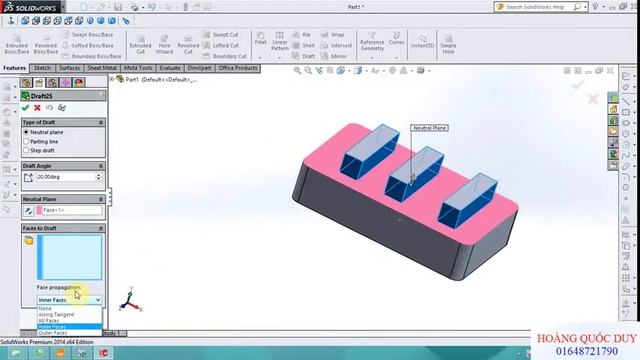Switch to the Evaluate tab
The height and width of the screenshot is (360, 640).
(x=170, y=68)
